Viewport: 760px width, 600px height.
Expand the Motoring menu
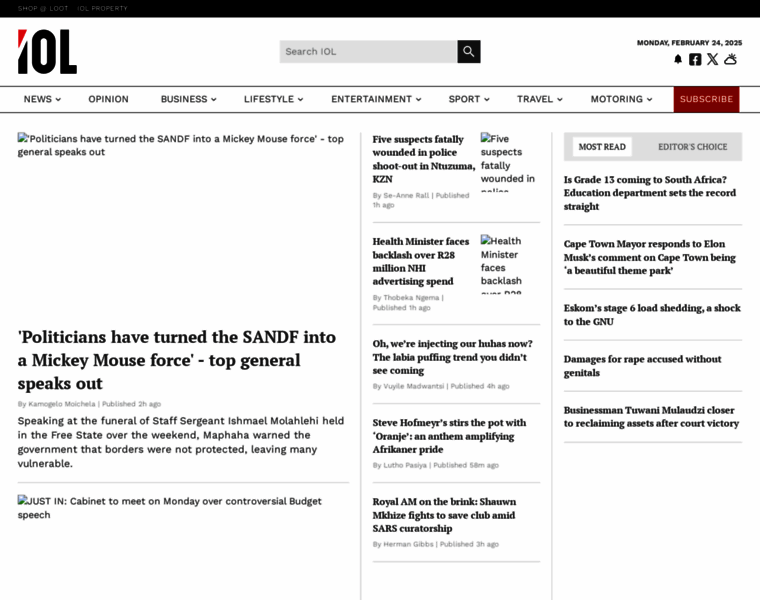point(621,99)
